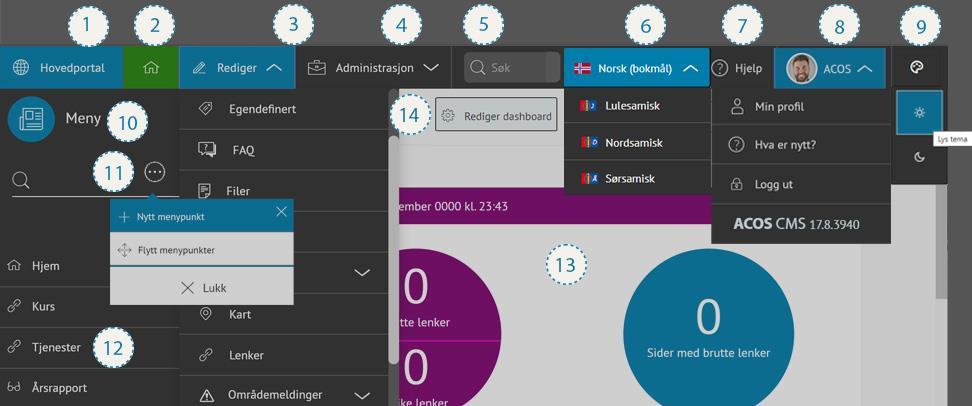972x406 pixels.
Task: Enable light theme with sun icon
Action: [919, 112]
